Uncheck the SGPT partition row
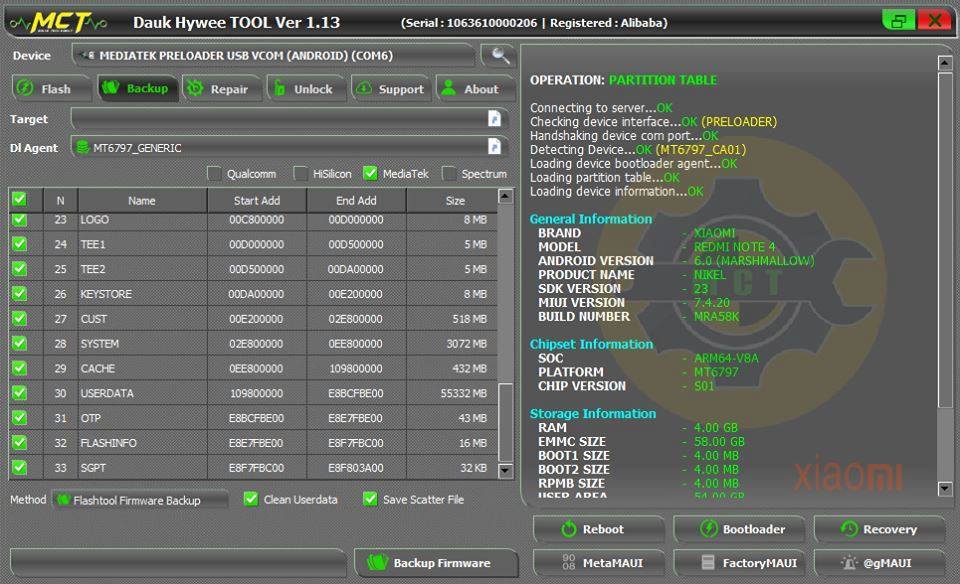 [19, 467]
